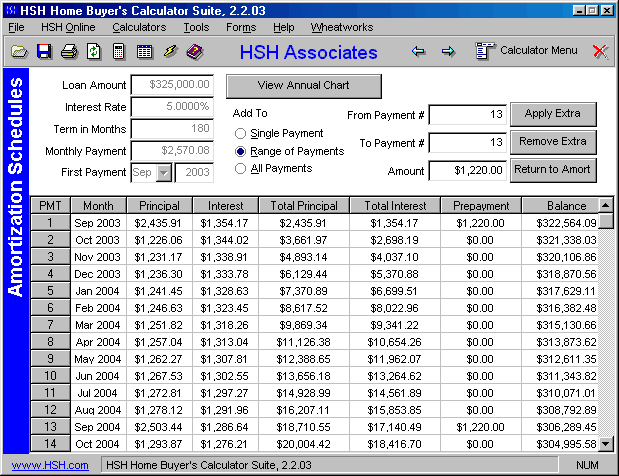Viewport: 619px width, 476px height.
Task: Click total interest cell $18,416.70
Action: 395,444
